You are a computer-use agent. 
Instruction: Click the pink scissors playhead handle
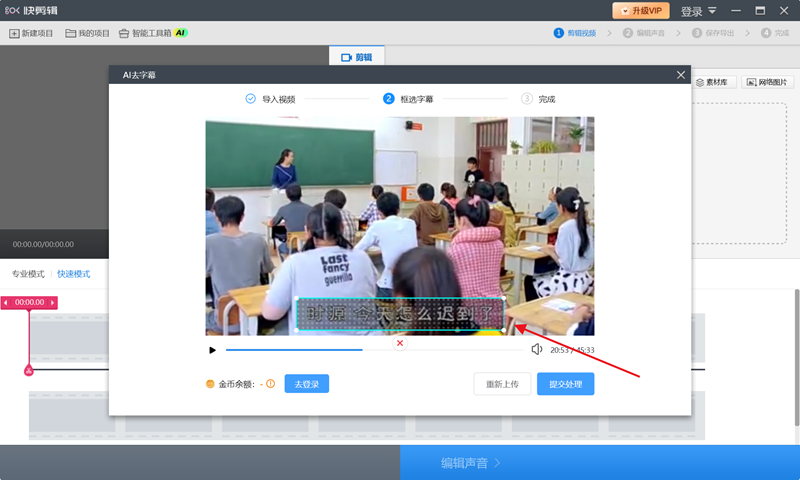[29, 370]
